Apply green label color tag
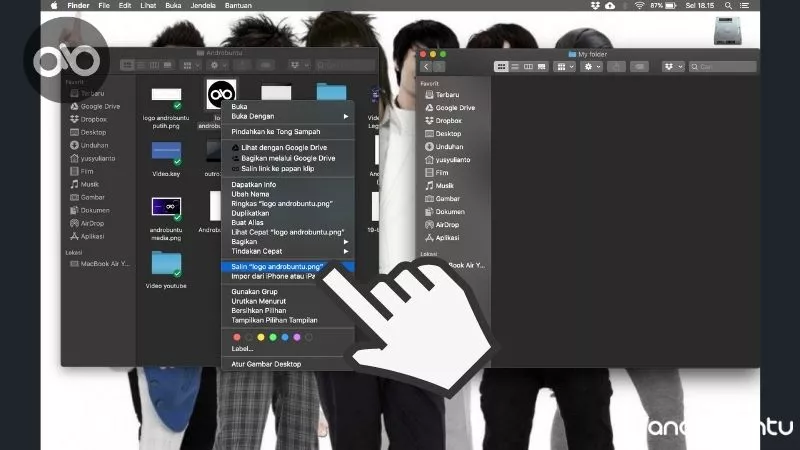Screen dimensions: 800x450 click(x=273, y=337)
